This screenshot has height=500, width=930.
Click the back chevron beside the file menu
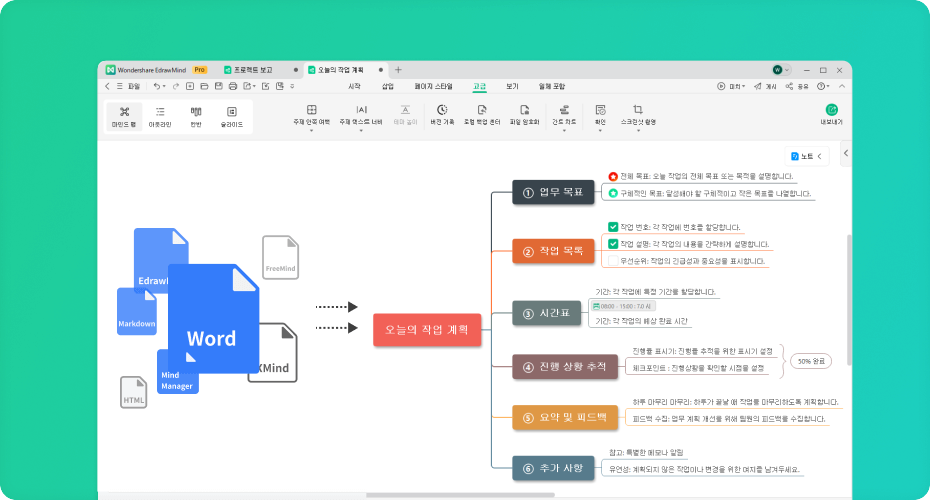pos(107,87)
